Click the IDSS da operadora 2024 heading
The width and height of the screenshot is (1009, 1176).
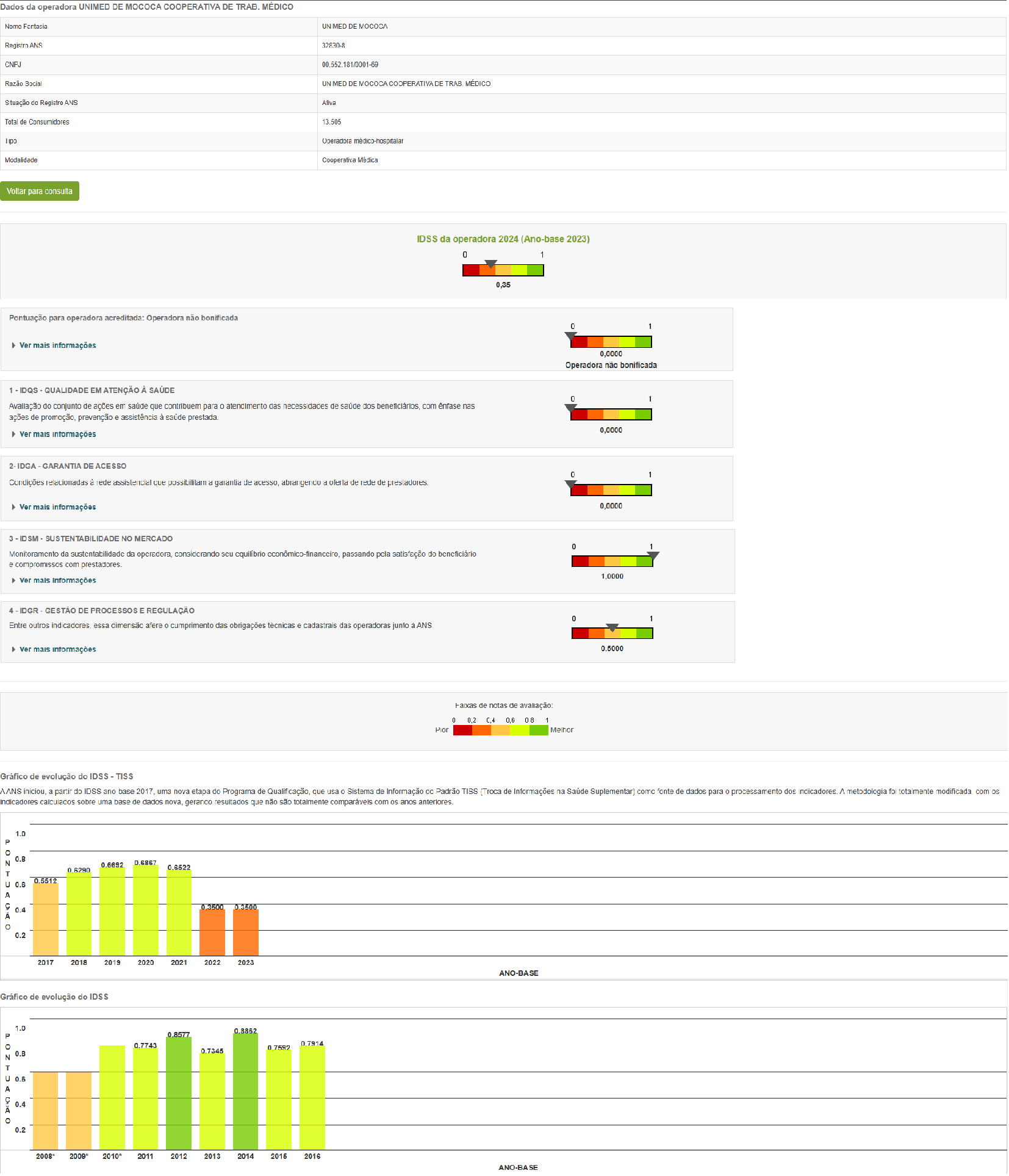click(x=503, y=239)
